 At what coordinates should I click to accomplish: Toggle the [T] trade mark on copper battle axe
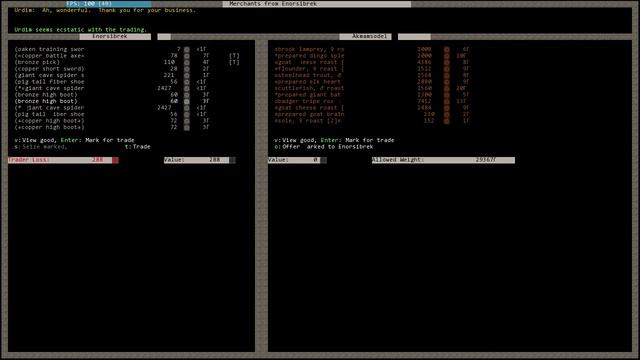point(234,56)
